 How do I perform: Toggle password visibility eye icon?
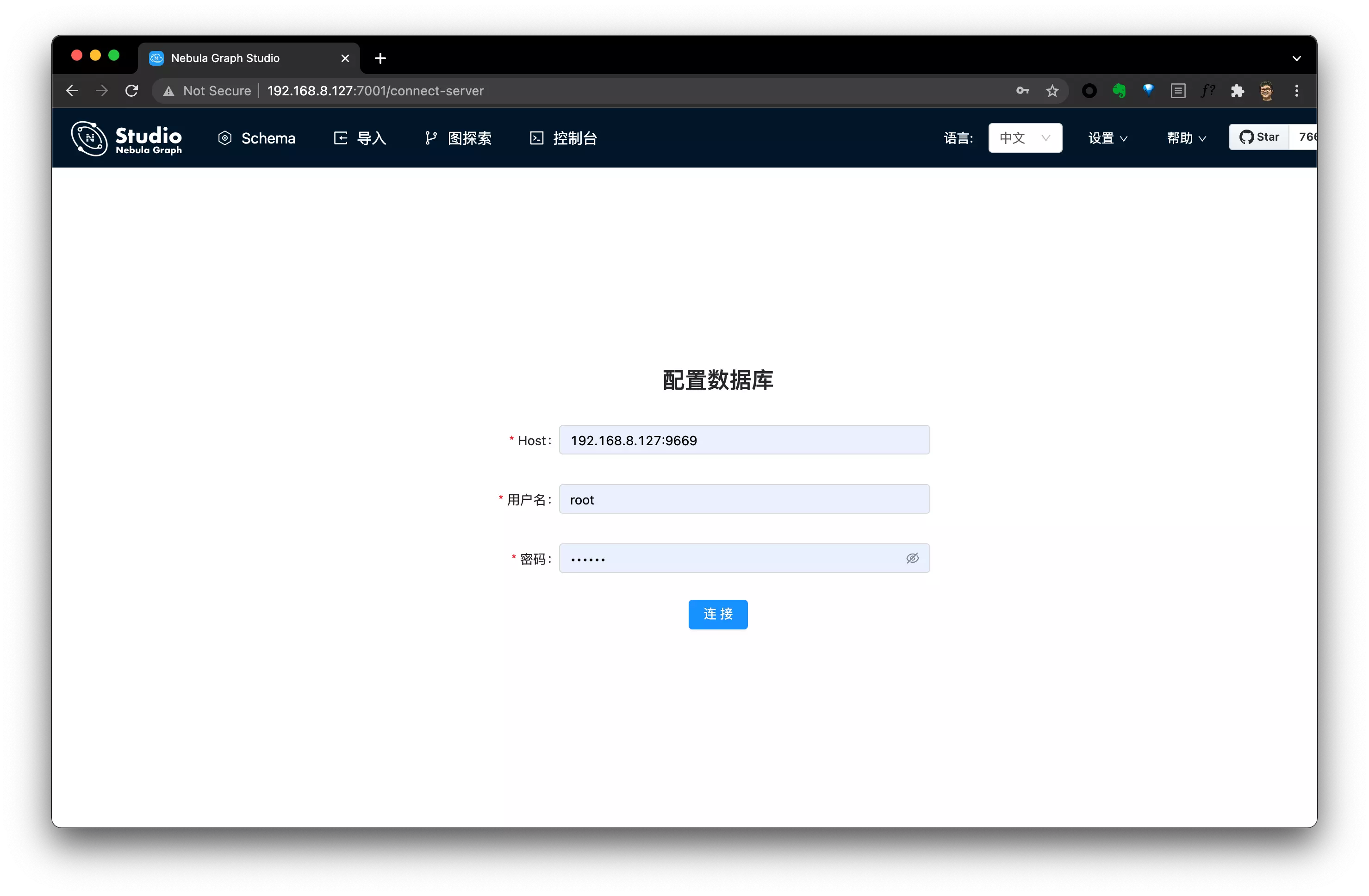[x=912, y=559]
